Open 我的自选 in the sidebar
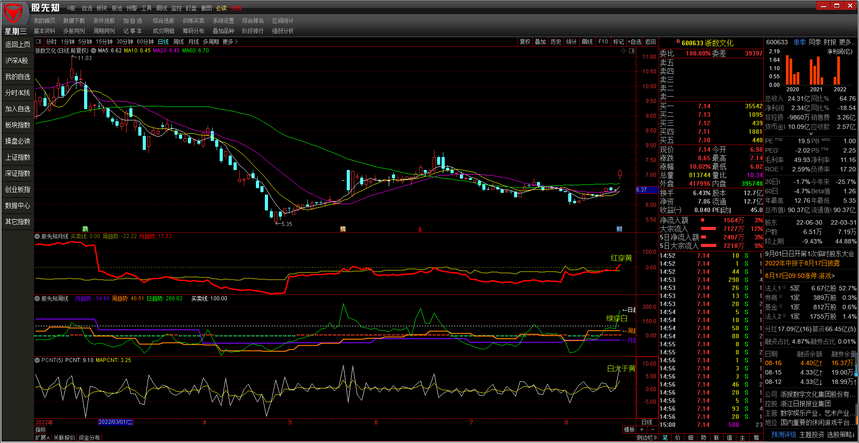The image size is (859, 443). click(x=18, y=77)
